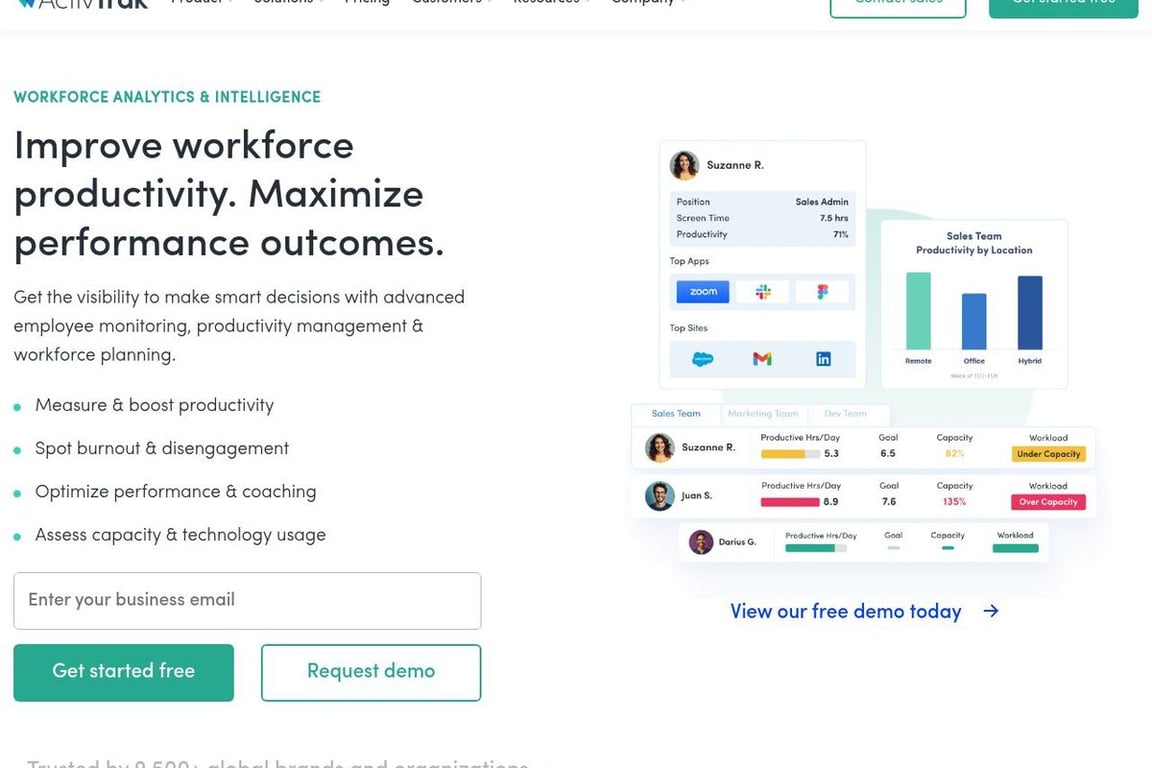The height and width of the screenshot is (768, 1152).
Task: Click Suzanne's 6.5 goal value
Action: pyautogui.click(x=888, y=453)
